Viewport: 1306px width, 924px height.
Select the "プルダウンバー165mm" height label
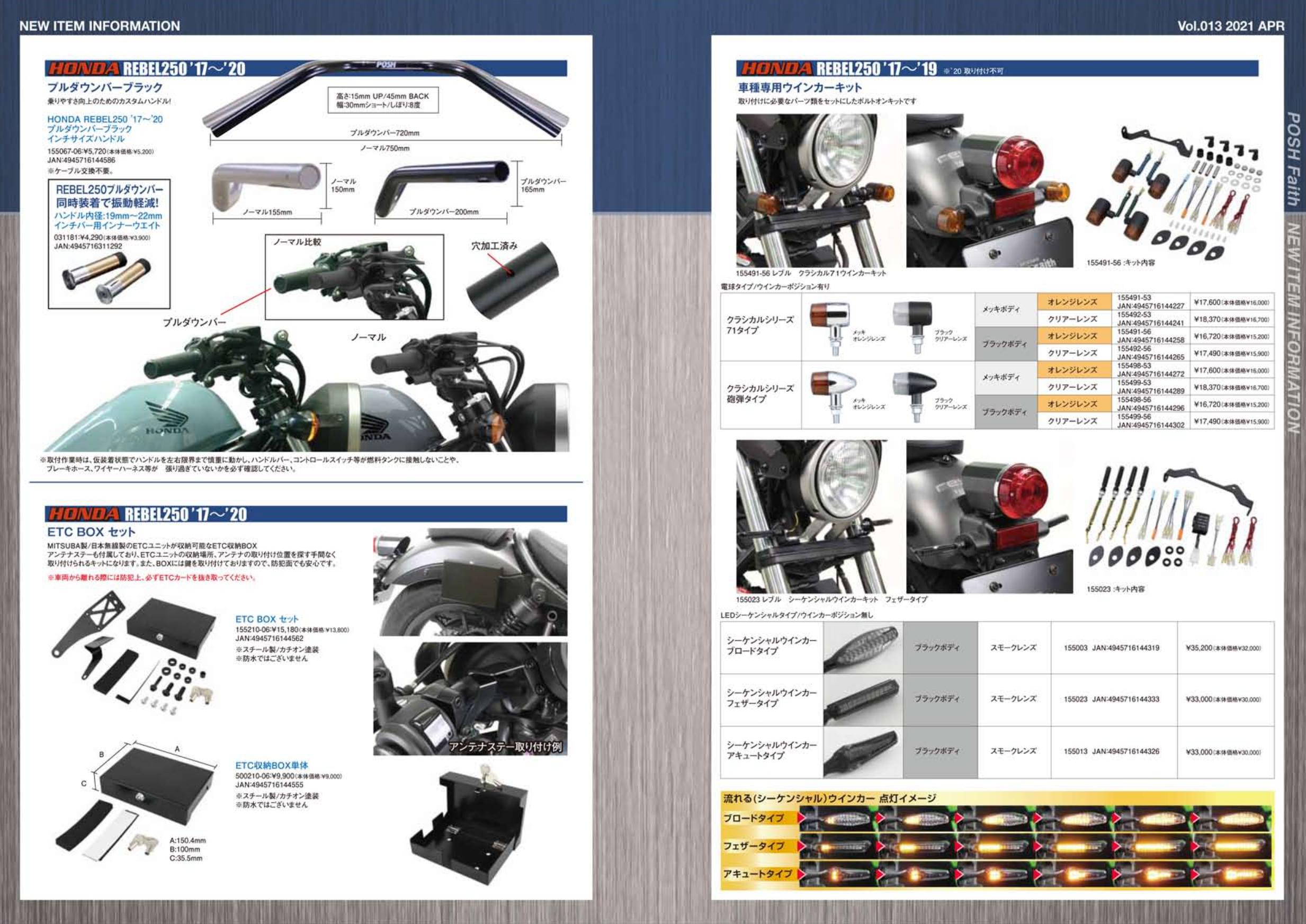[x=543, y=185]
